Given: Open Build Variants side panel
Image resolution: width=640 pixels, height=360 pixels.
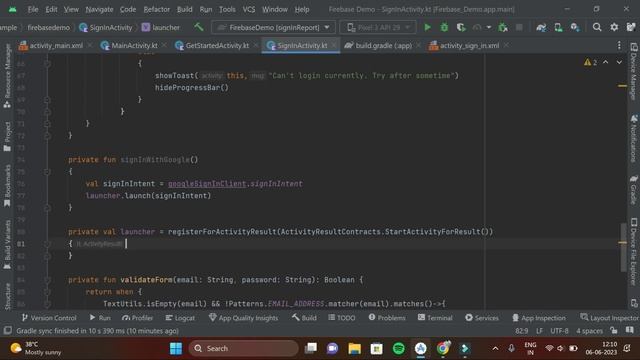Looking at the screenshot, I should click(x=7, y=244).
